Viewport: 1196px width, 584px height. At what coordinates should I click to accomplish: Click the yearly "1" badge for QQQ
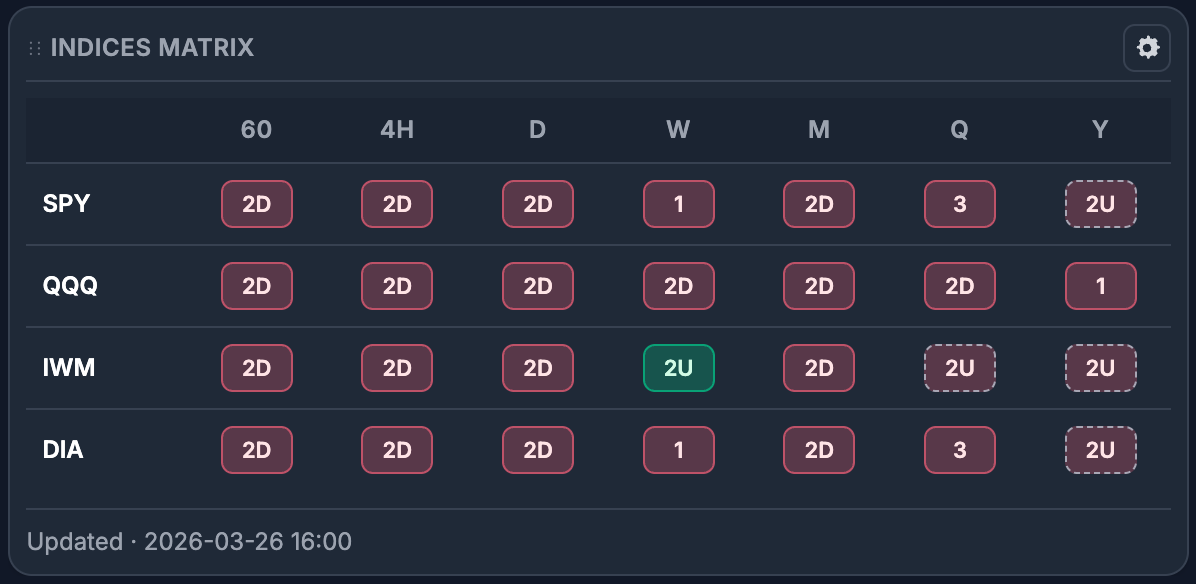[1100, 286]
